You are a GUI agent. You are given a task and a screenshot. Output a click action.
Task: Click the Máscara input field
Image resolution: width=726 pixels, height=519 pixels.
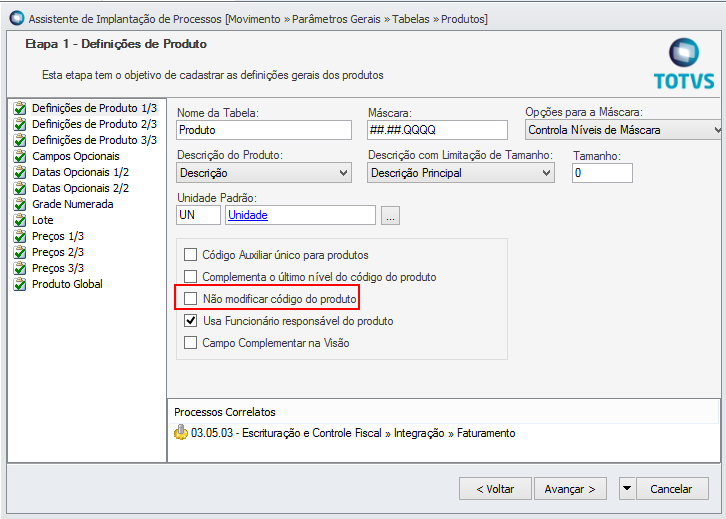[x=438, y=130]
